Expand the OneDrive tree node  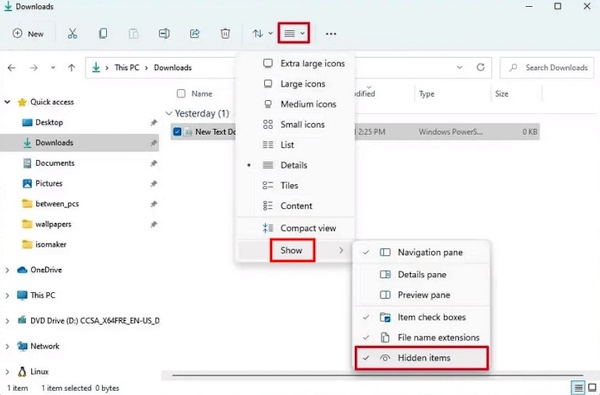7,270
